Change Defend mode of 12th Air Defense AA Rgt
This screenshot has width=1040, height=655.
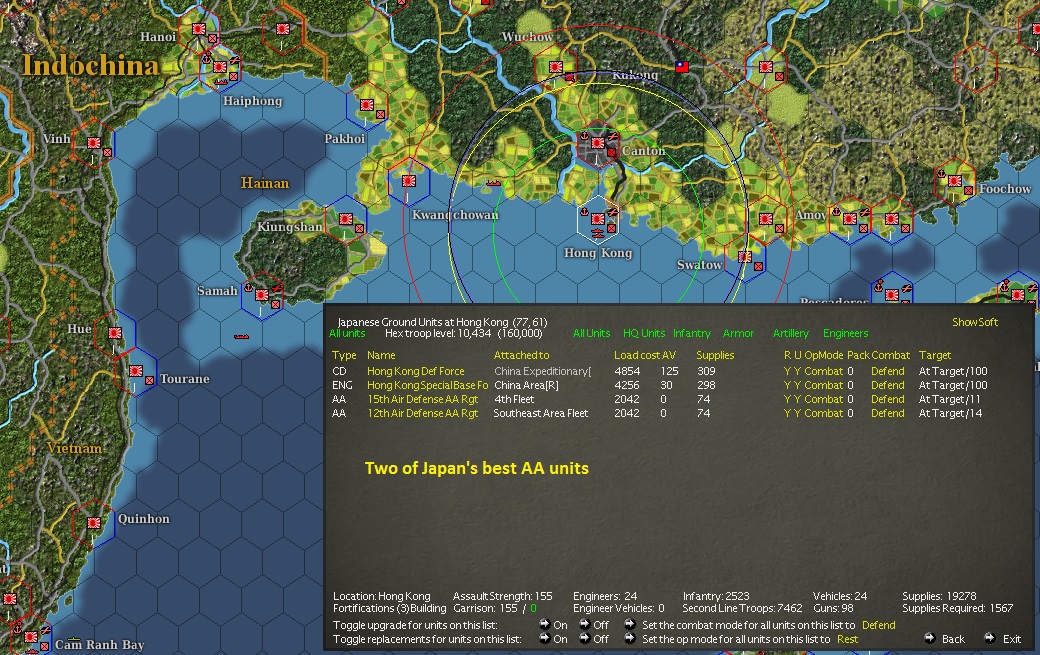pyautogui.click(x=887, y=413)
